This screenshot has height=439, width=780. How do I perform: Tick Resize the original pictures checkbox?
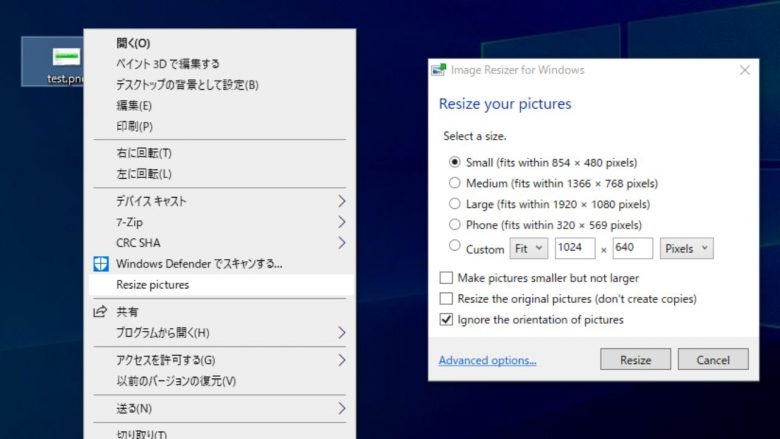[446, 298]
